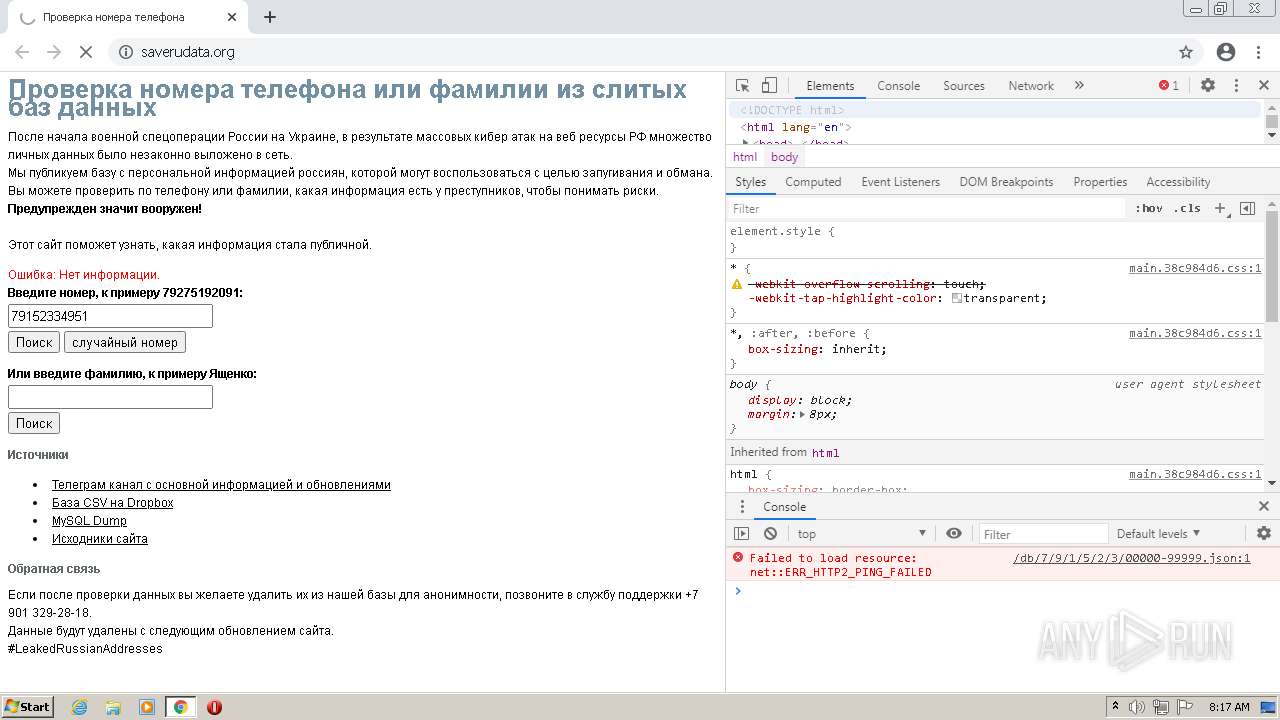Open the Телеграм канал link
1280x720 pixels.
[221, 485]
